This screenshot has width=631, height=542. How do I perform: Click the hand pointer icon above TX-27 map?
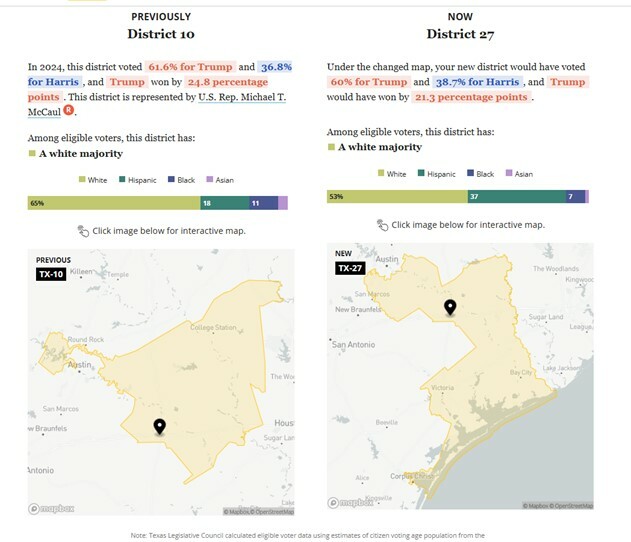(382, 225)
